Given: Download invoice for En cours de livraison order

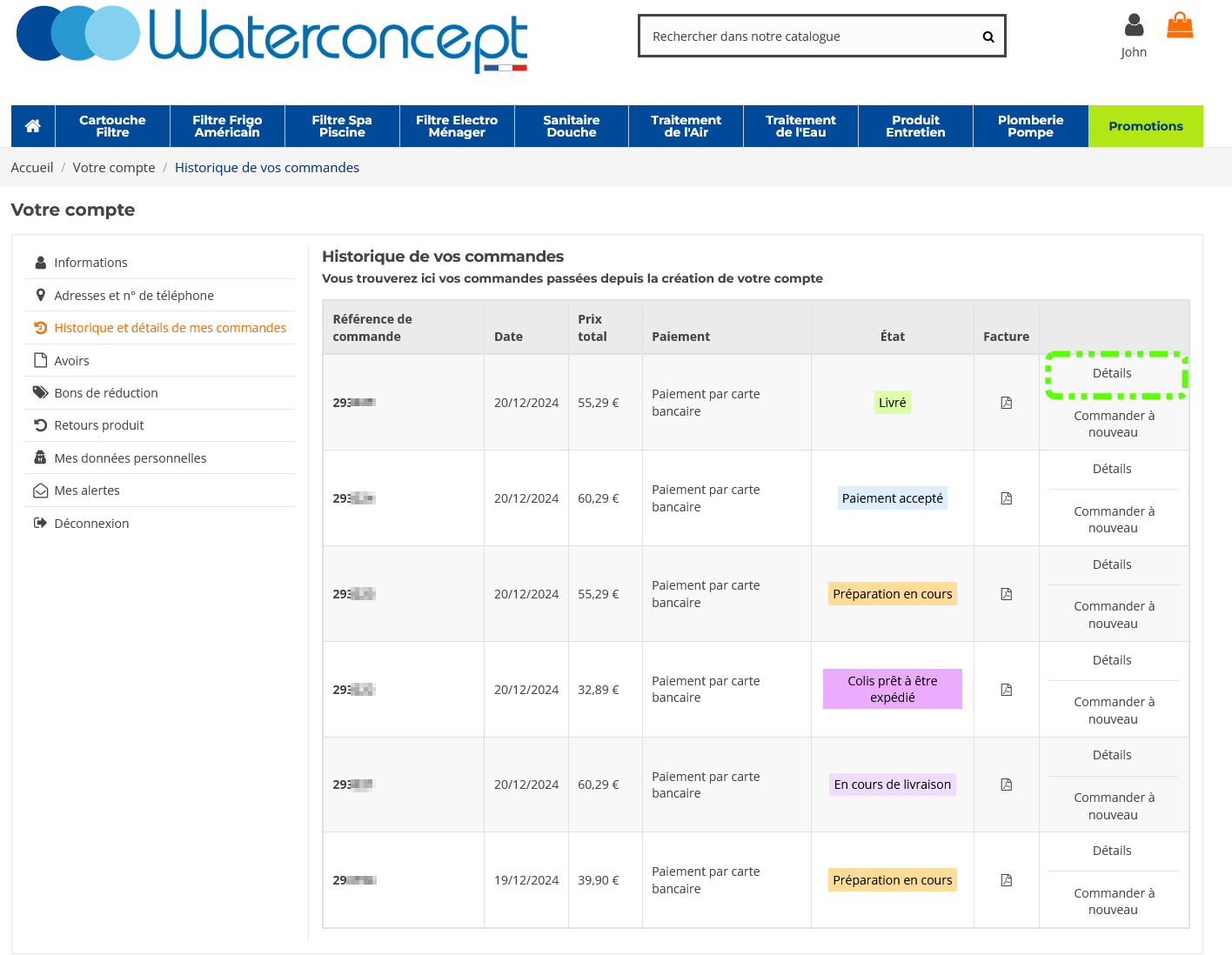Looking at the screenshot, I should pyautogui.click(x=1006, y=785).
